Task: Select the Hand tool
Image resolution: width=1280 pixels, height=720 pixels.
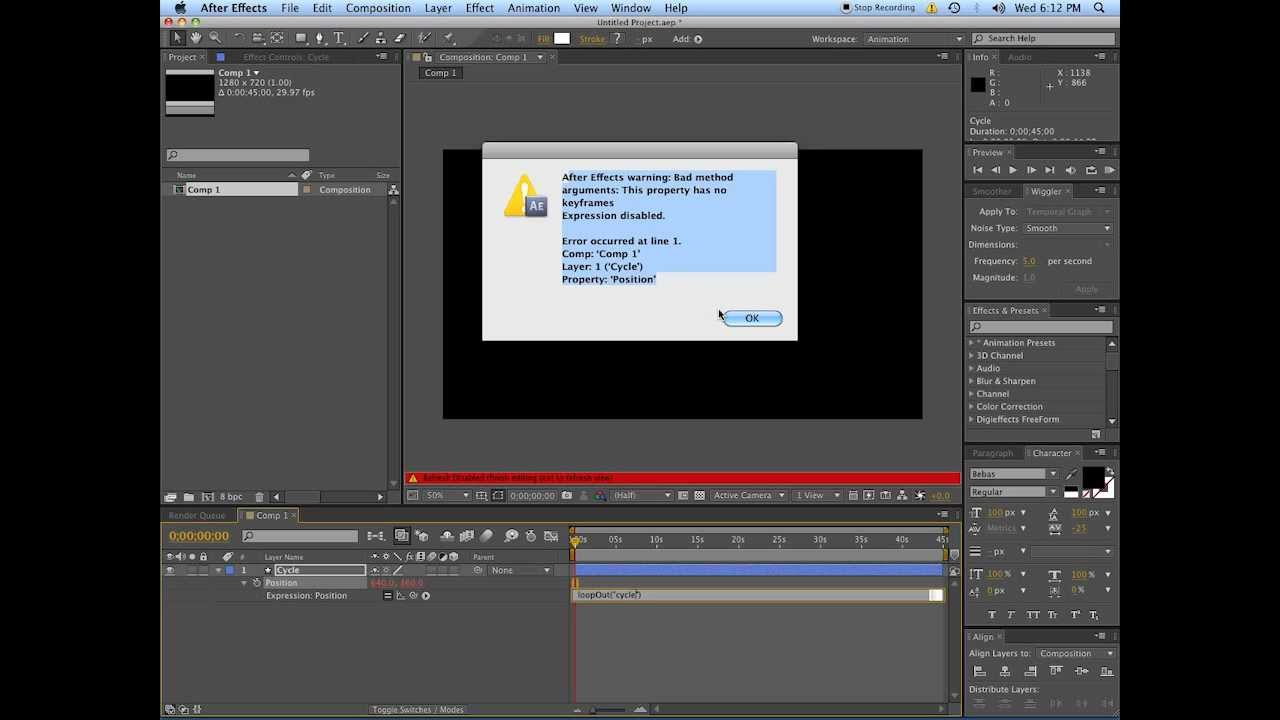Action: click(x=196, y=38)
